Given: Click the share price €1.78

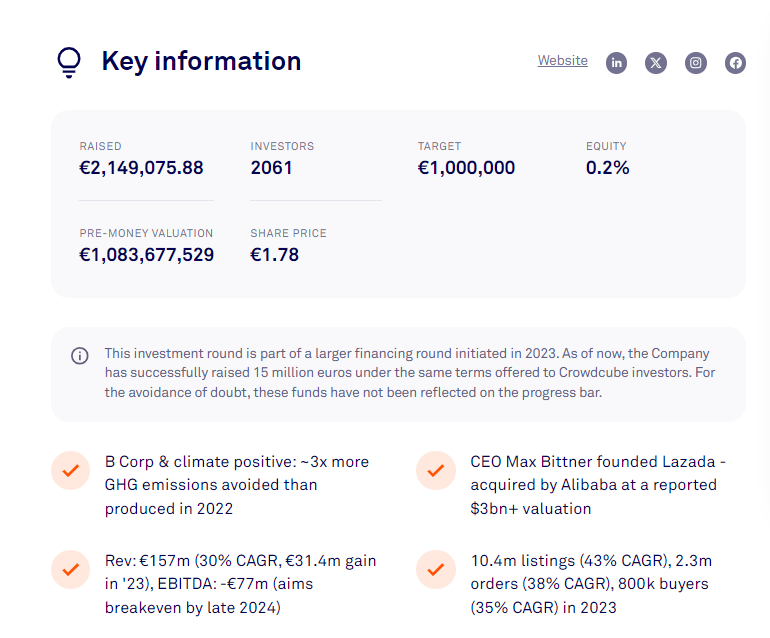Looking at the screenshot, I should pyautogui.click(x=274, y=255).
